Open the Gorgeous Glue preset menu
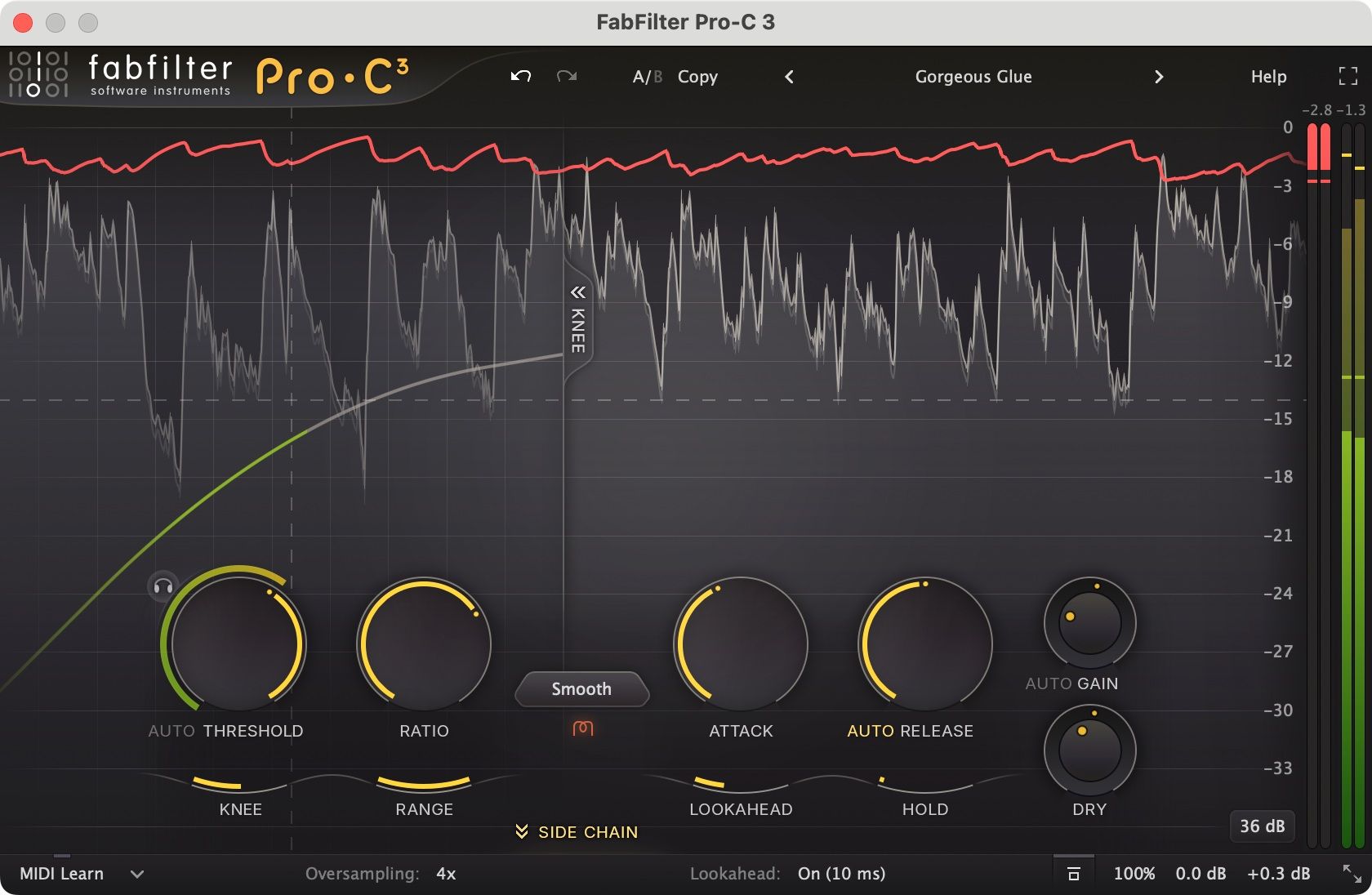The width and height of the screenshot is (1372, 895). (x=973, y=76)
